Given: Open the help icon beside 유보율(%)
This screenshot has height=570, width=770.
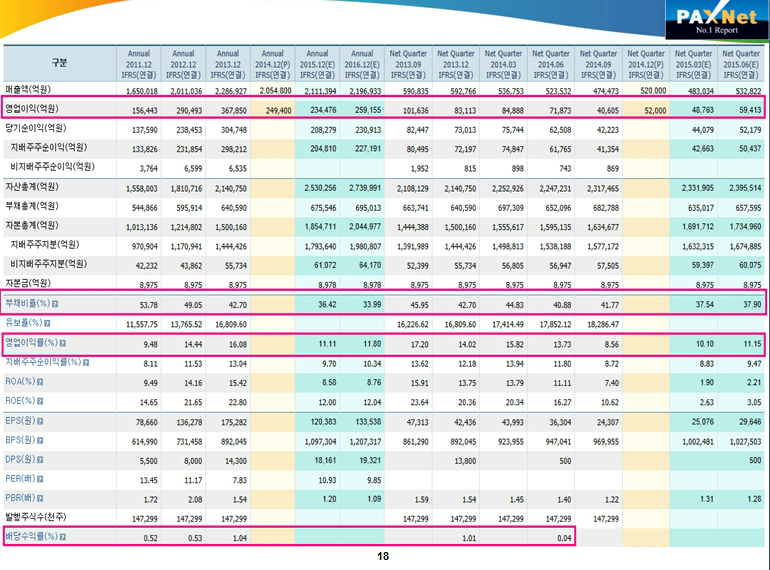Looking at the screenshot, I should tap(46, 325).
